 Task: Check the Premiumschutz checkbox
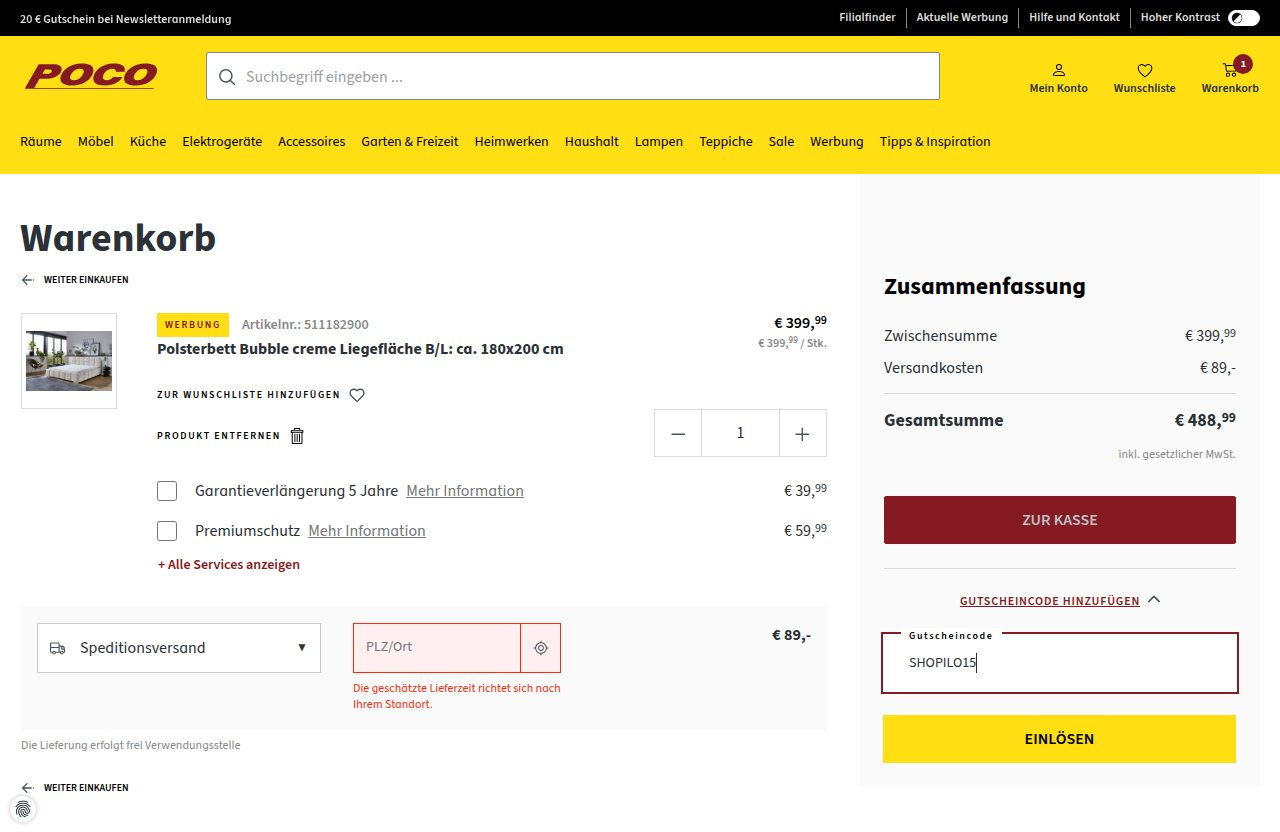[x=167, y=531]
